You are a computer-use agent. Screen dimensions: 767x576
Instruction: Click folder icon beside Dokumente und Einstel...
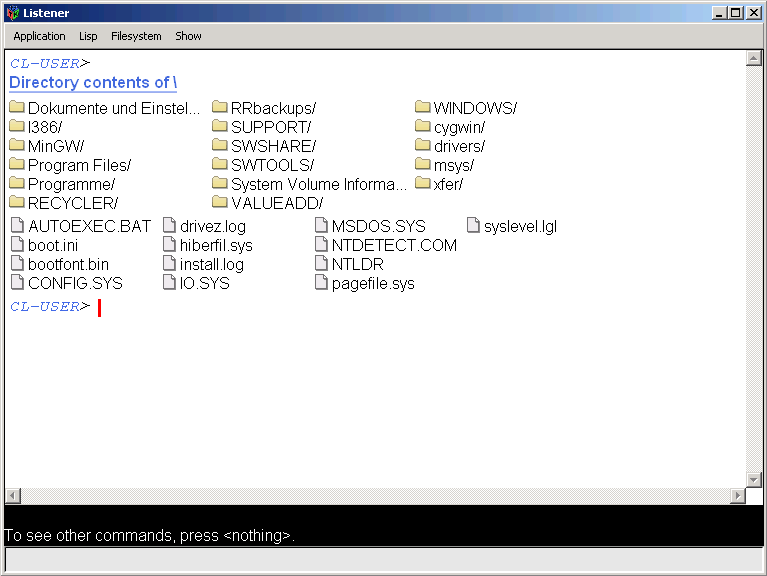click(17, 107)
